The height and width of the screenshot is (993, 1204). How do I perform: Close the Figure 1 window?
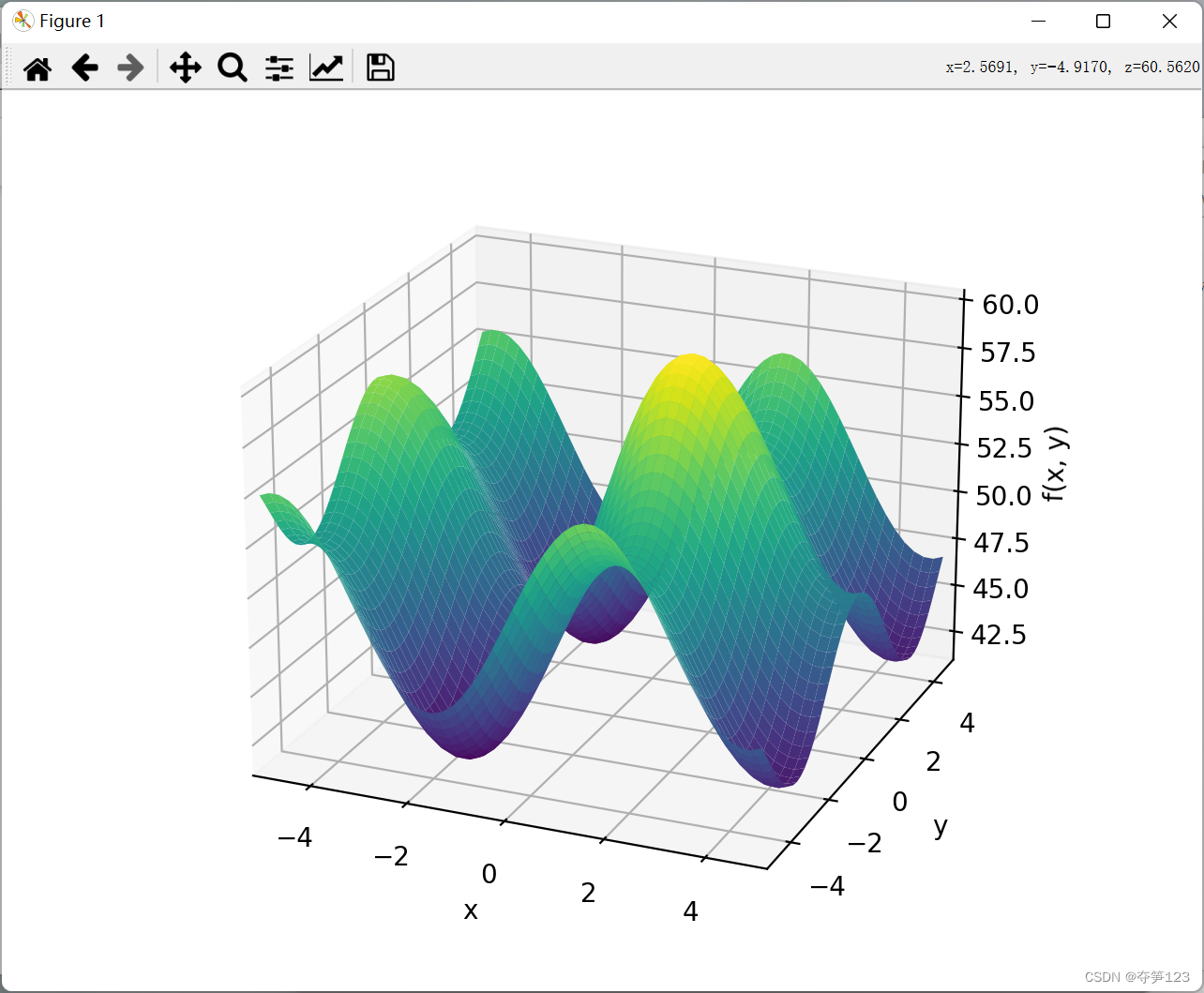[1169, 22]
